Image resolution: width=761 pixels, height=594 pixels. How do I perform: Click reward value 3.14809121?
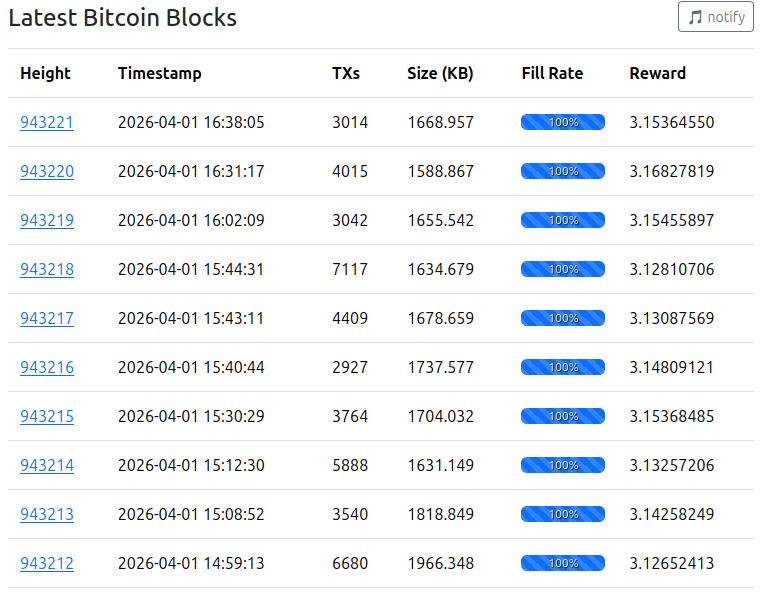pyautogui.click(x=672, y=367)
